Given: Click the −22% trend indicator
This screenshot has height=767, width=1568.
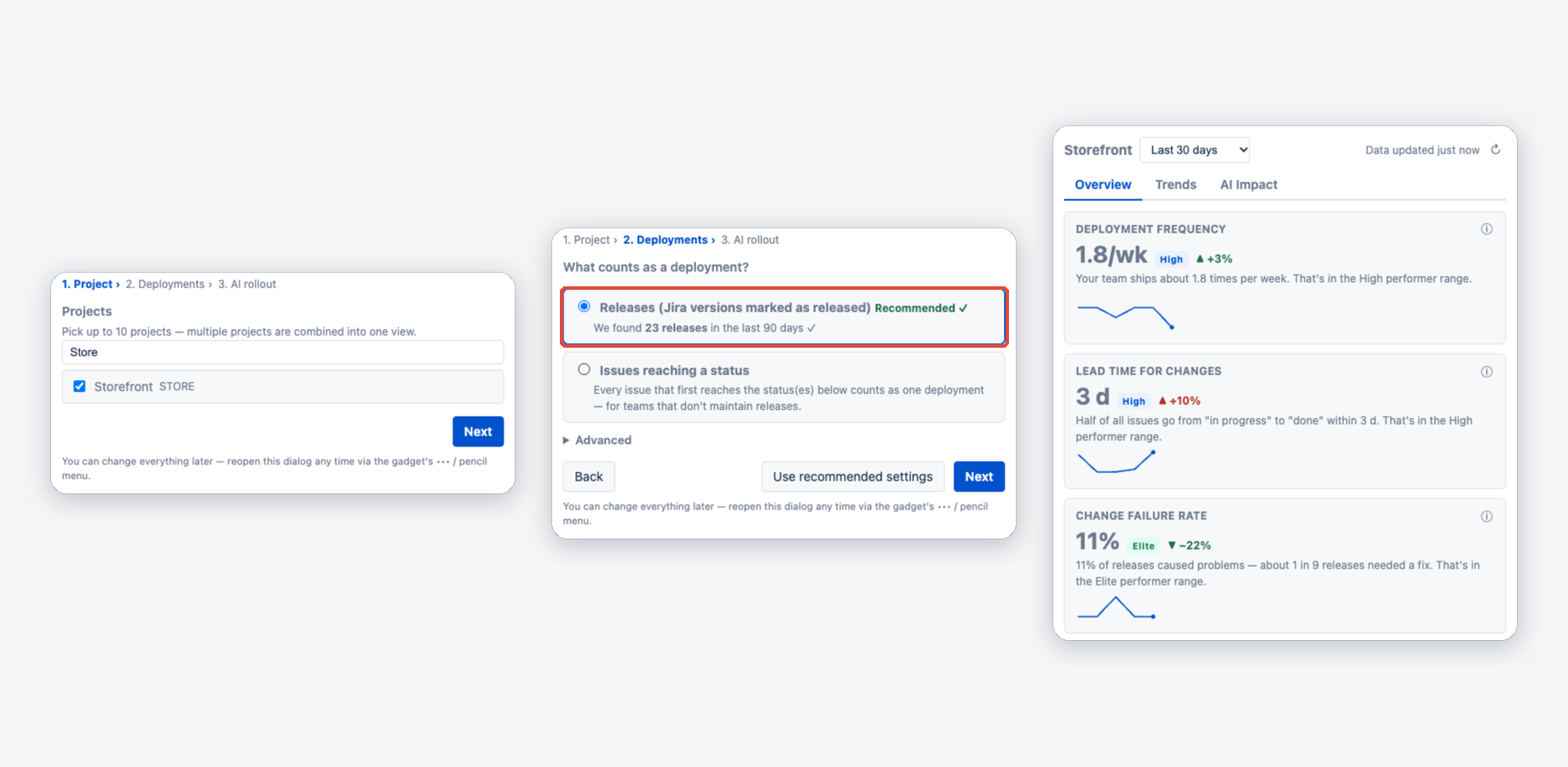Looking at the screenshot, I should click(1190, 545).
